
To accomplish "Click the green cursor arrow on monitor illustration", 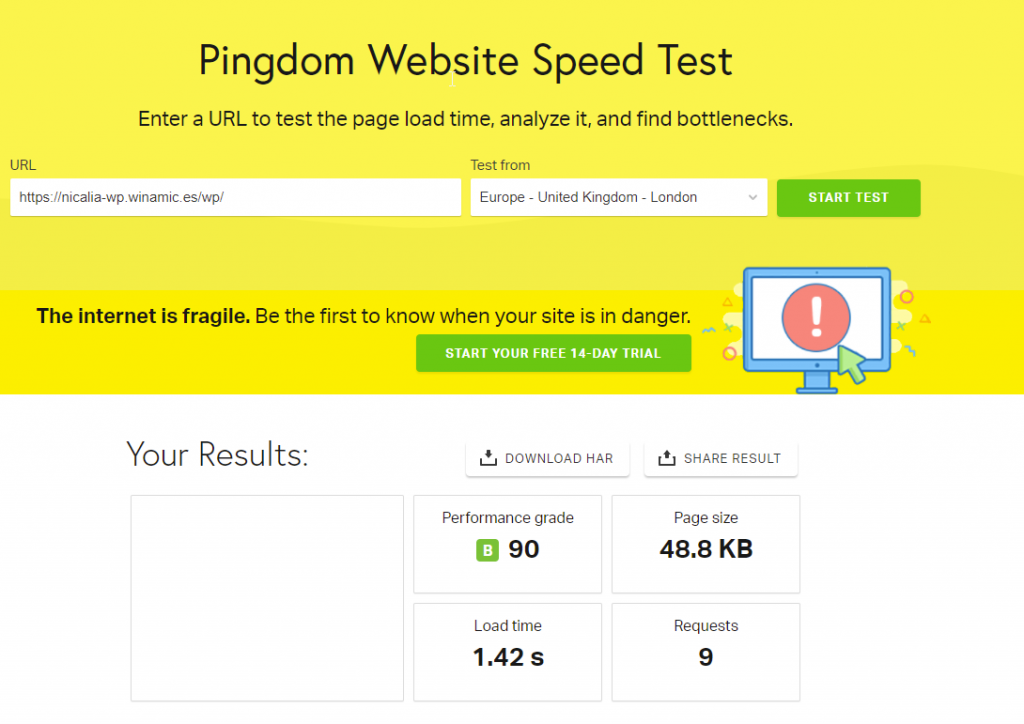I will [852, 364].
